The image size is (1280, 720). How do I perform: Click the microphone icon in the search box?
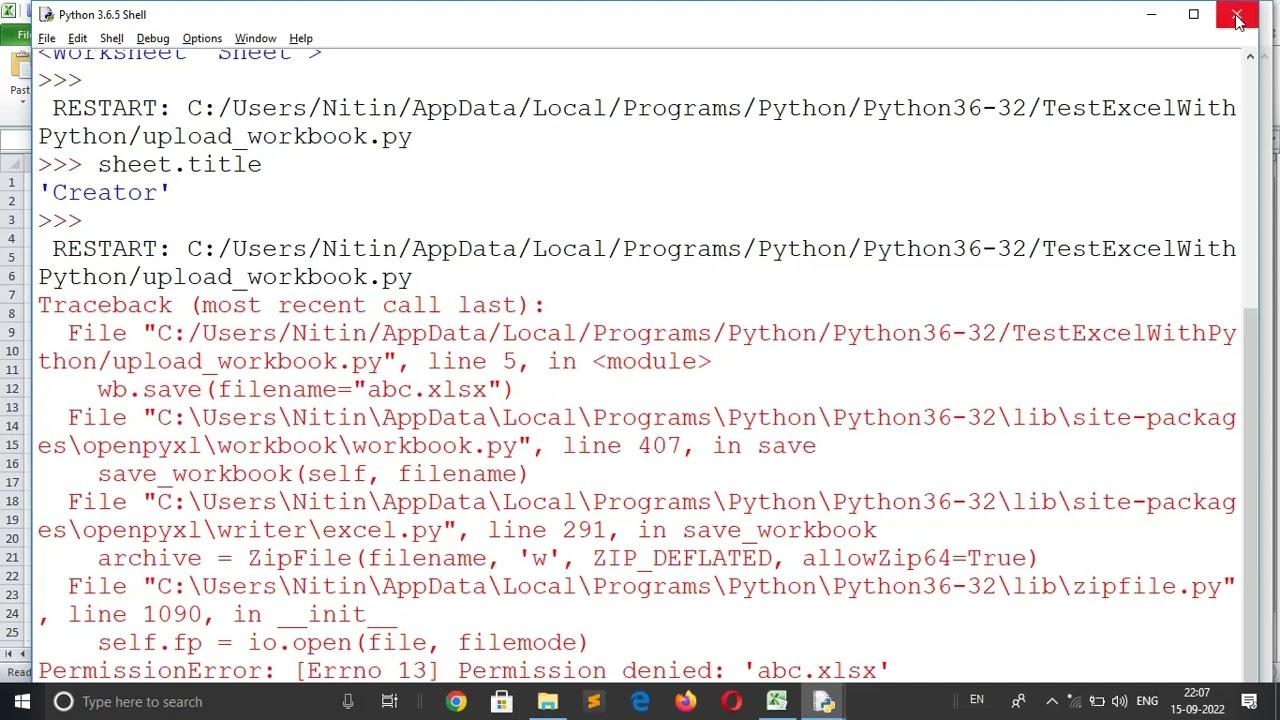[x=348, y=701]
